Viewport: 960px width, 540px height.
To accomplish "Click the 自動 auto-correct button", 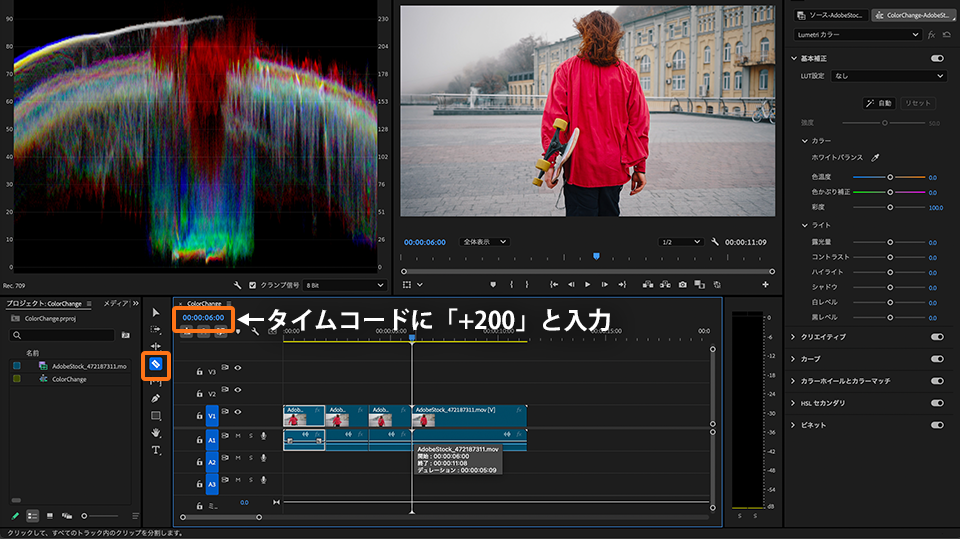I will coord(880,103).
